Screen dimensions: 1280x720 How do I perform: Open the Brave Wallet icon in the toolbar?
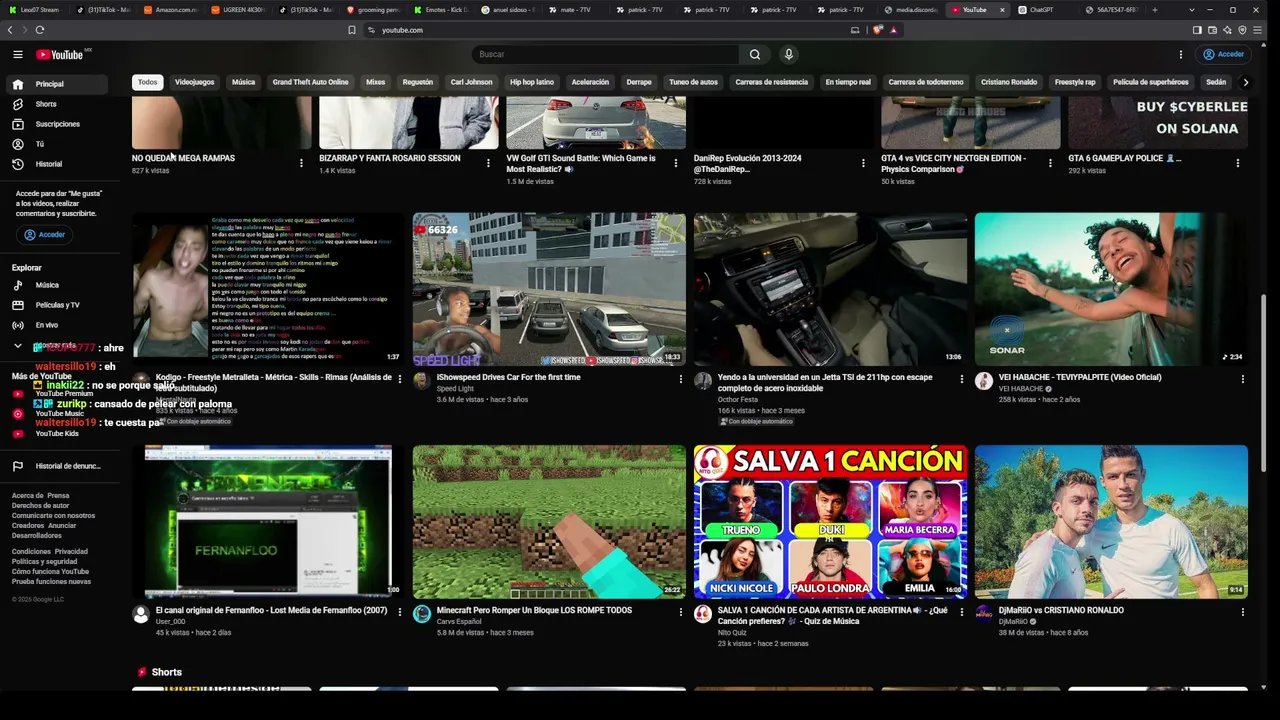tap(1213, 30)
